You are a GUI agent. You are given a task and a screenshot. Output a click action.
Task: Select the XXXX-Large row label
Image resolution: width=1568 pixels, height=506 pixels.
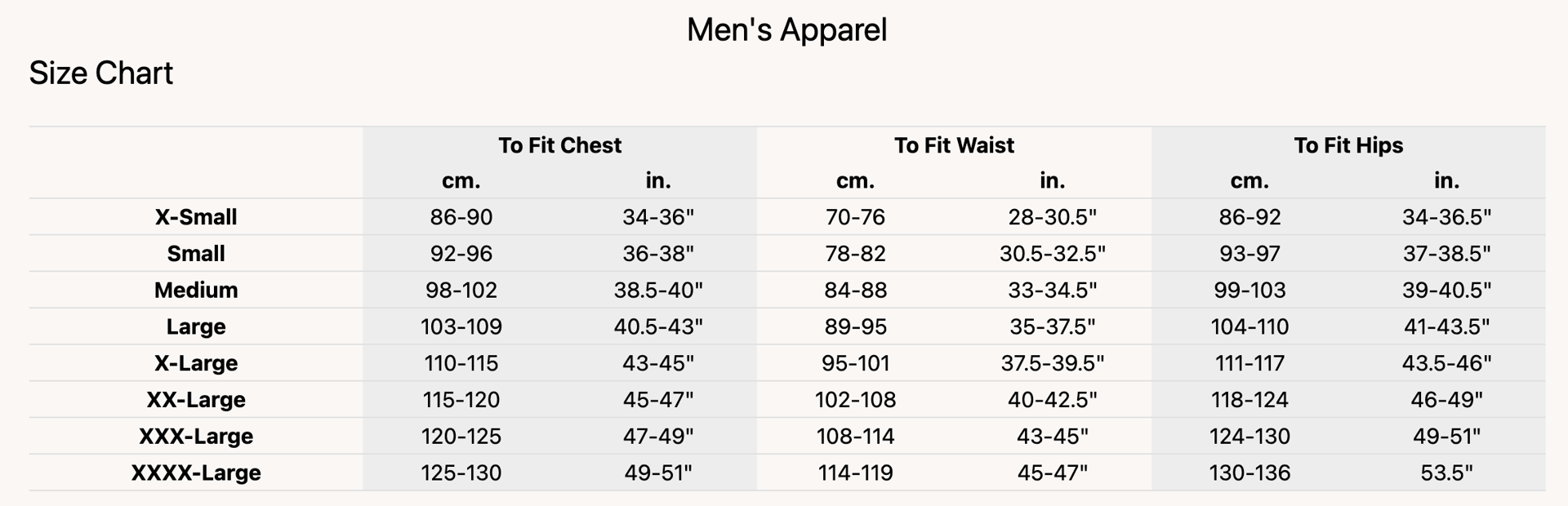(x=196, y=473)
